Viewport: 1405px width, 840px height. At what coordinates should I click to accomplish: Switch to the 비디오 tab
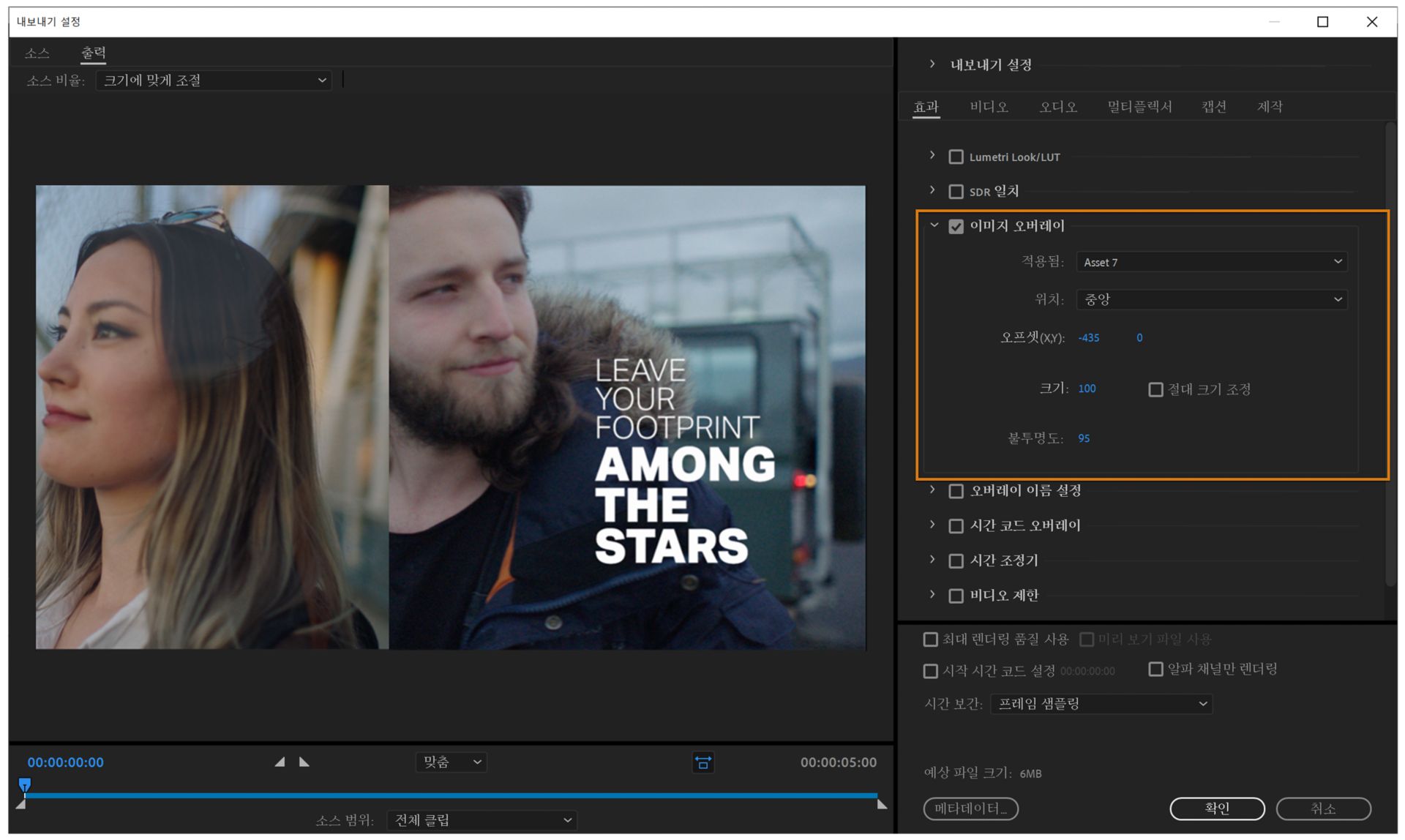(989, 107)
